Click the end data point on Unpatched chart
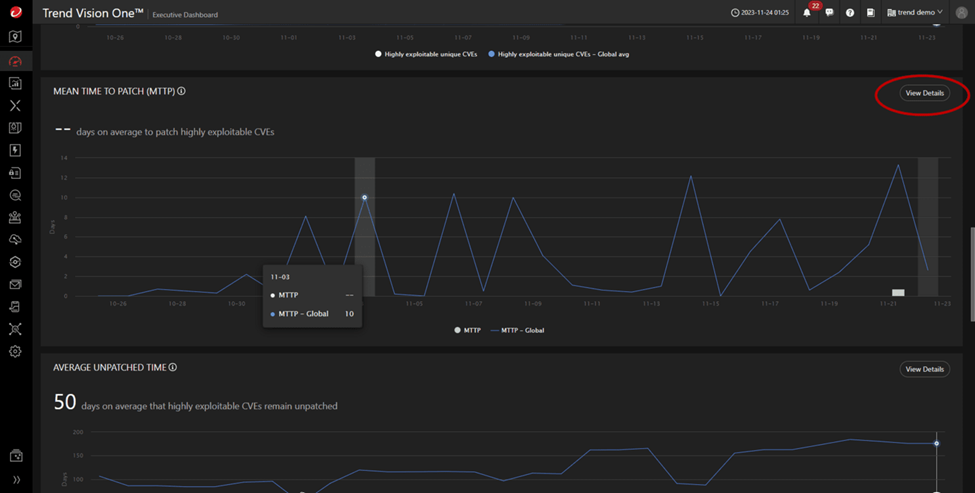The image size is (975, 493). [x=936, y=443]
